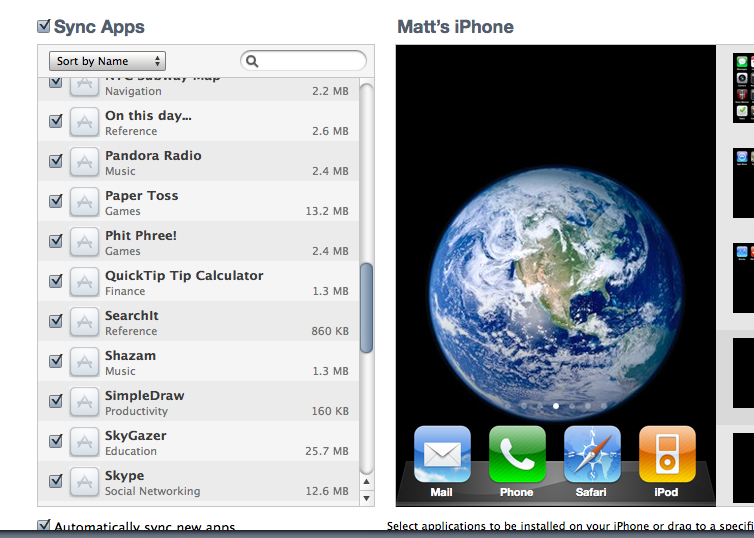
Task: Click the scroll up arrow
Action: (366, 482)
